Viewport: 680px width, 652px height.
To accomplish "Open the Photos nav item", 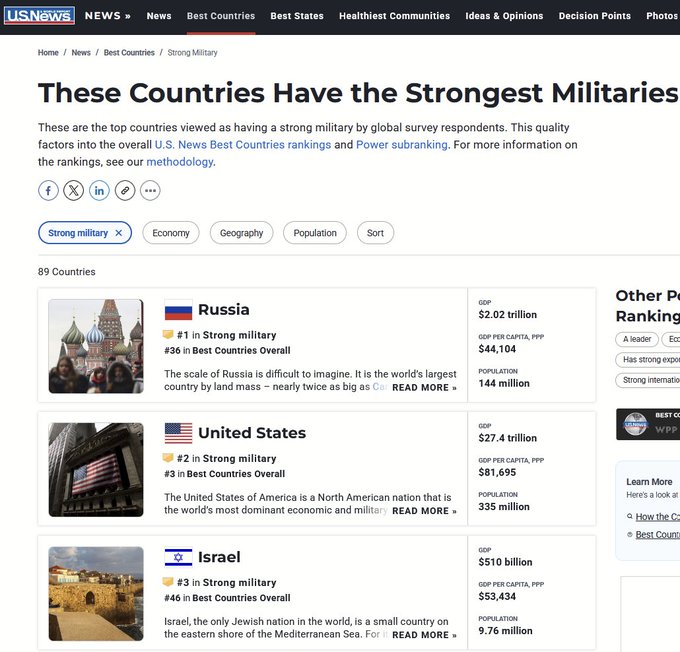I will (x=662, y=16).
